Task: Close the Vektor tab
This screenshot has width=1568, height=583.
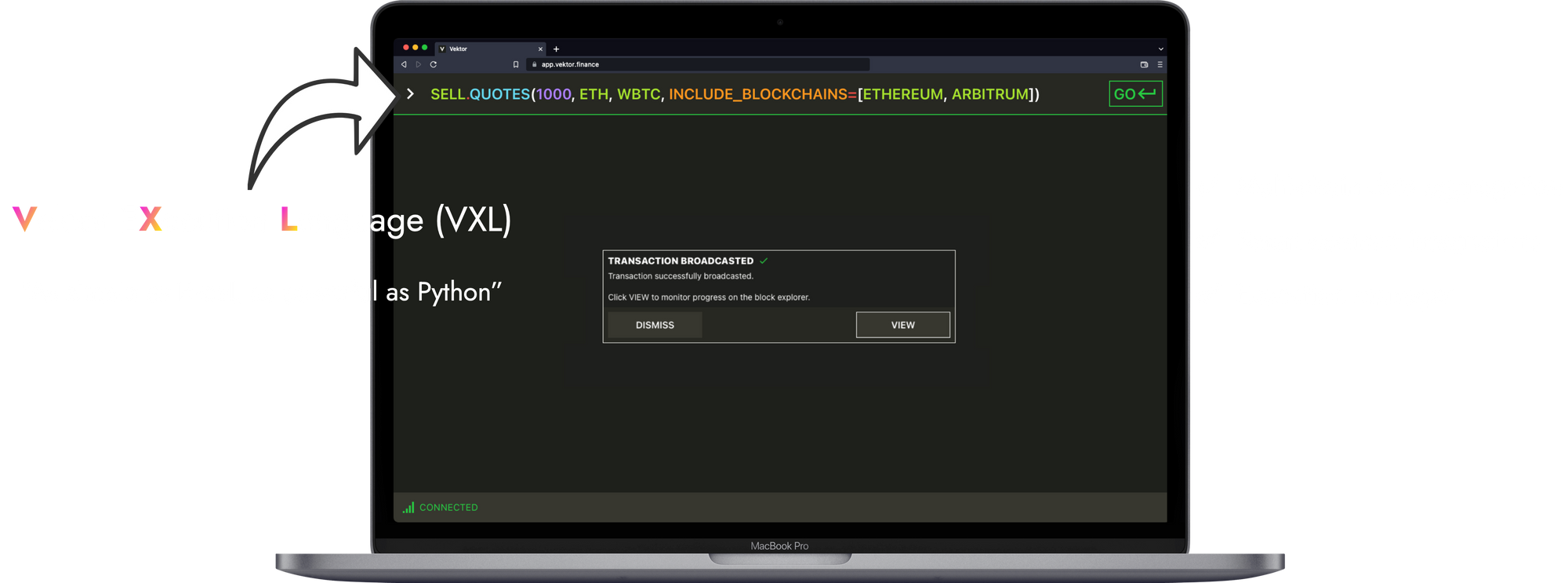Action: click(x=540, y=49)
